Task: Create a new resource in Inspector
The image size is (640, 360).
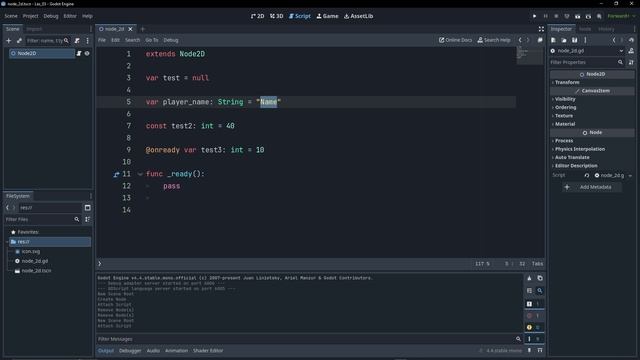Action: tap(553, 40)
